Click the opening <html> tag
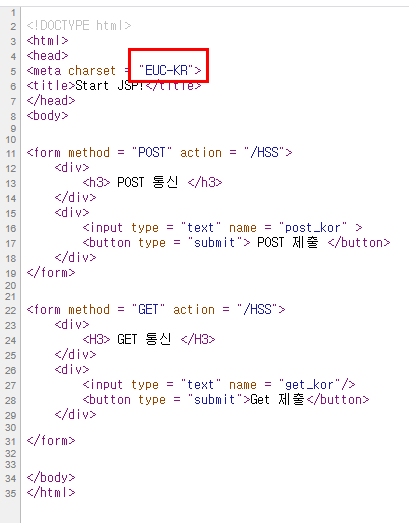 (47, 41)
